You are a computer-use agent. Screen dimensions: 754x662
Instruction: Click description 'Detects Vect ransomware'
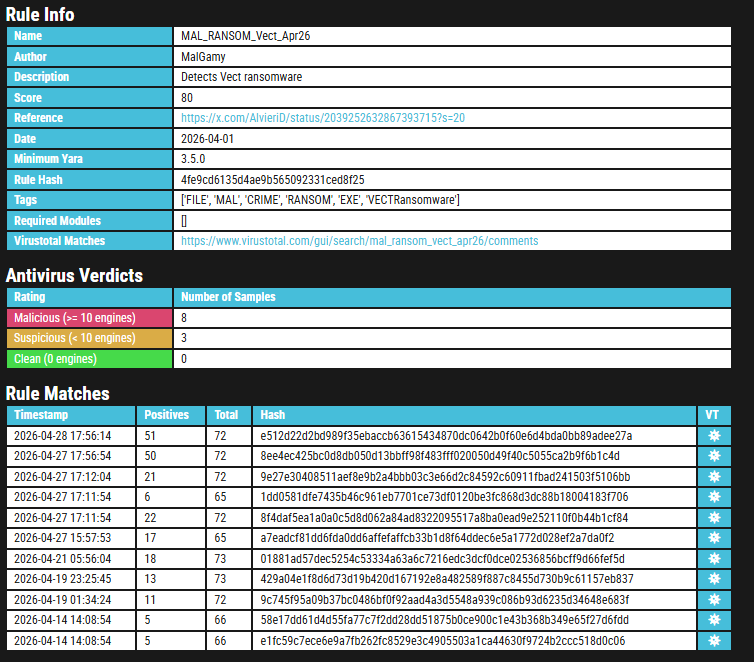coord(241,77)
